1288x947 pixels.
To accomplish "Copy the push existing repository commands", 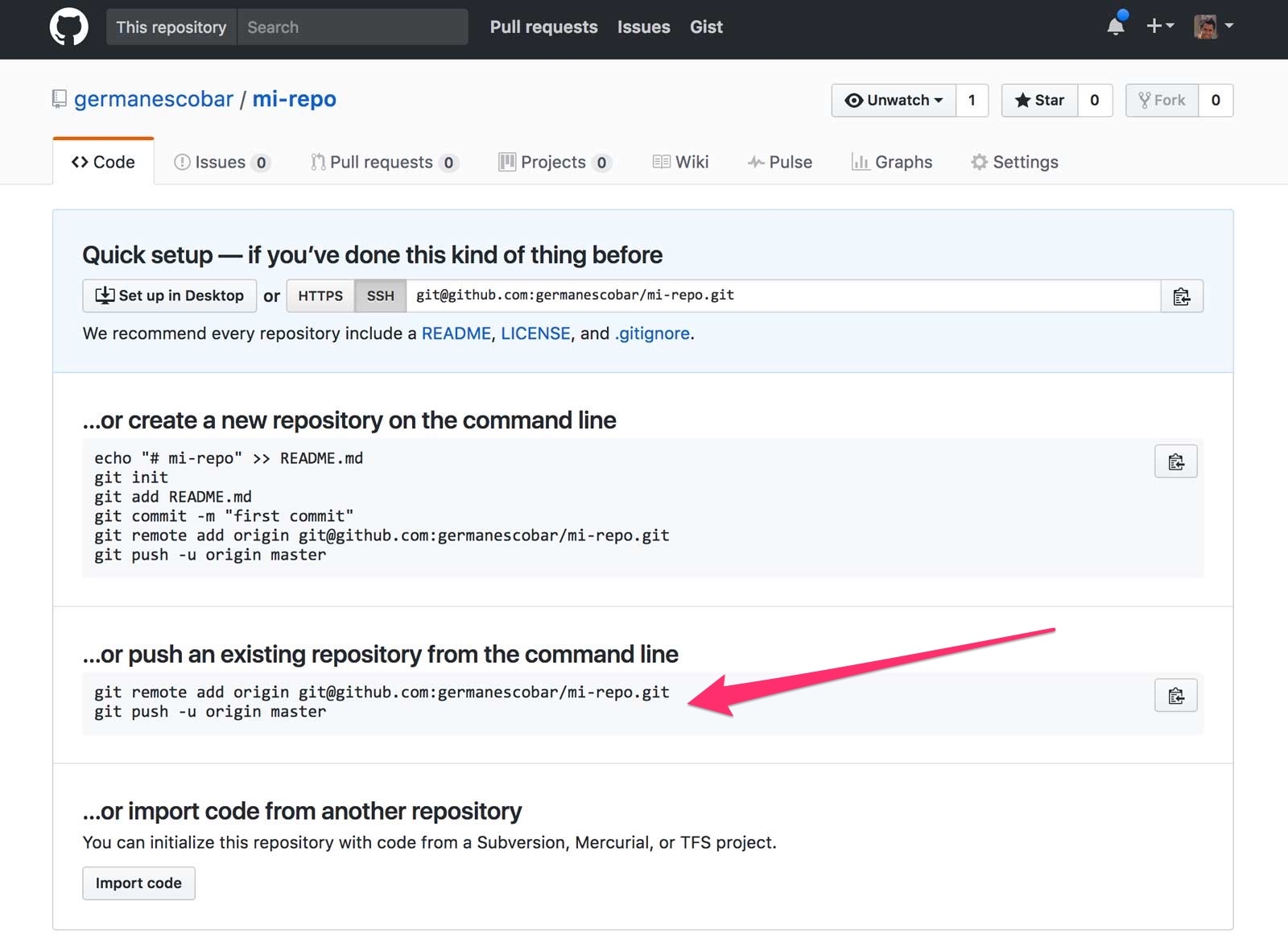I will [x=1175, y=696].
